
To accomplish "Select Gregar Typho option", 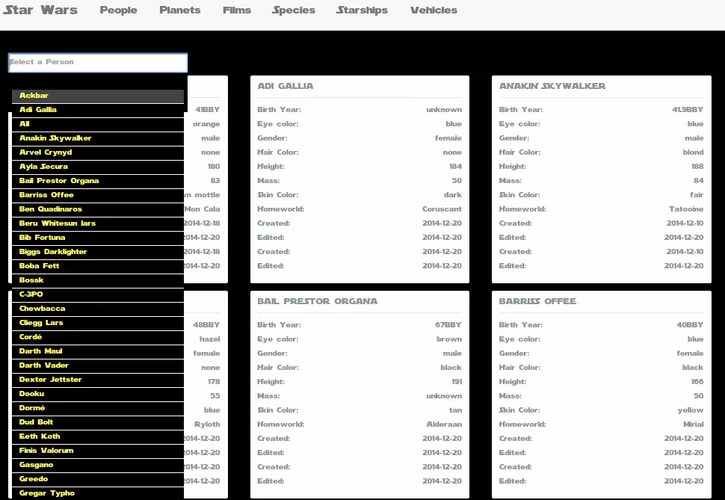I will click(98, 493).
